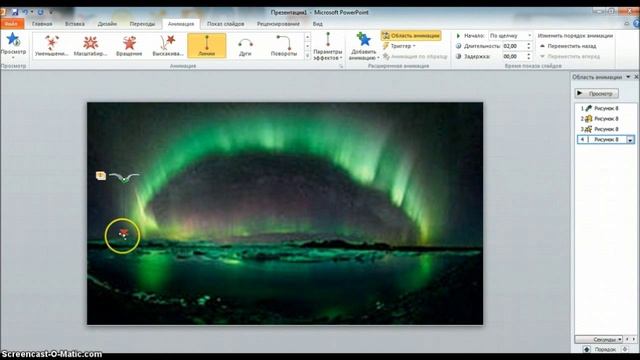
Task: Click animation tag beside the seagull
Action: (x=101, y=176)
